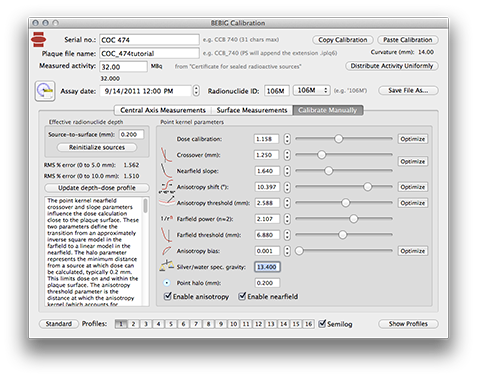Click the red plaque icon beside Serial no.
The image size is (477, 378).
[x=39, y=39]
